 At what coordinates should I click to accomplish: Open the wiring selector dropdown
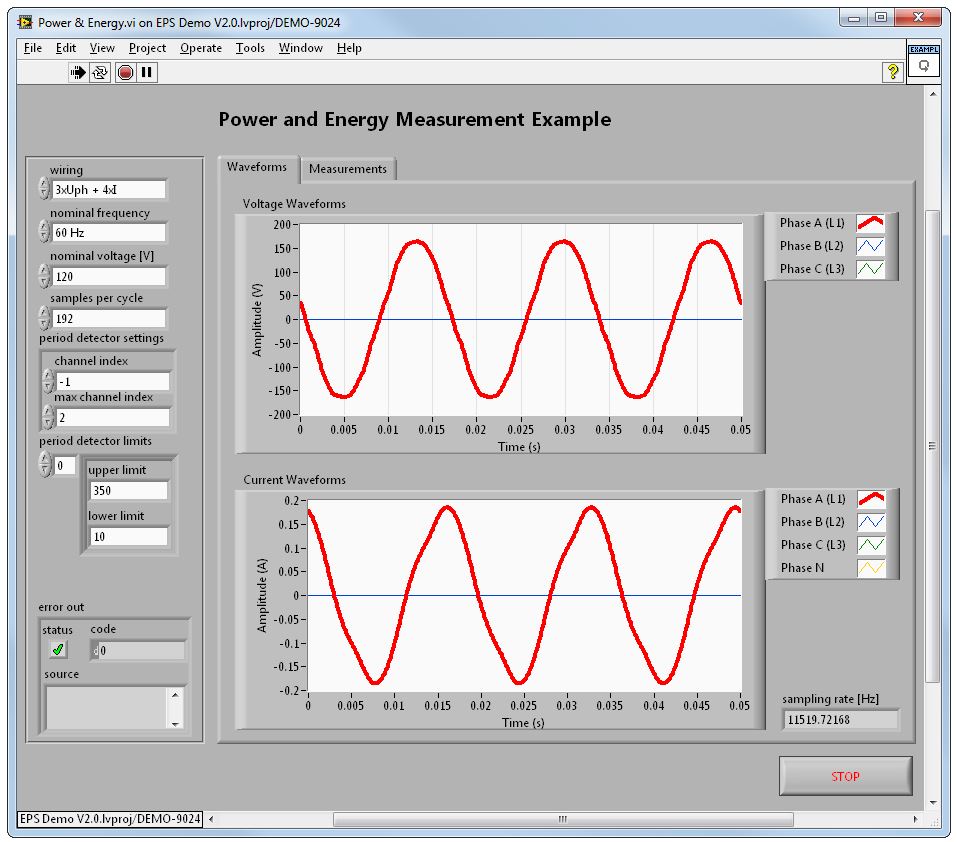pos(108,190)
